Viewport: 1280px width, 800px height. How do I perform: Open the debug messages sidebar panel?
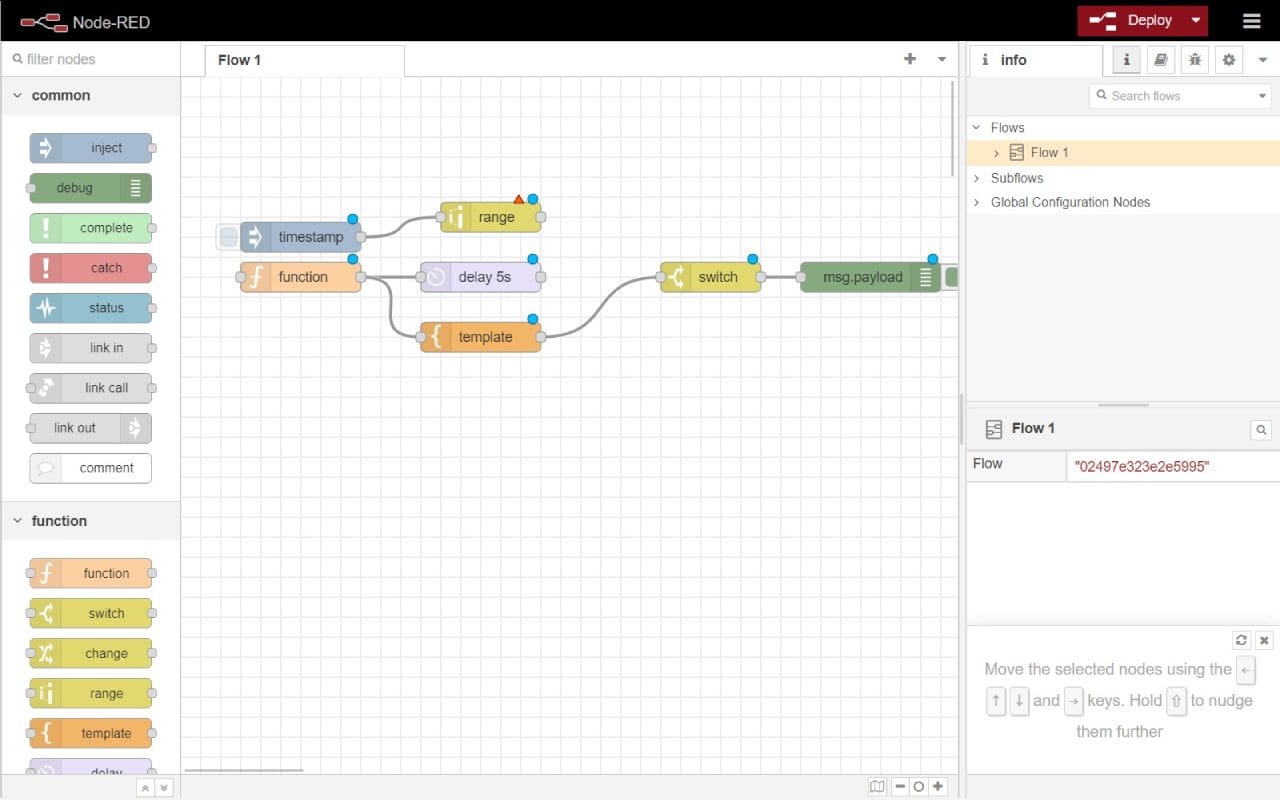tap(1194, 59)
